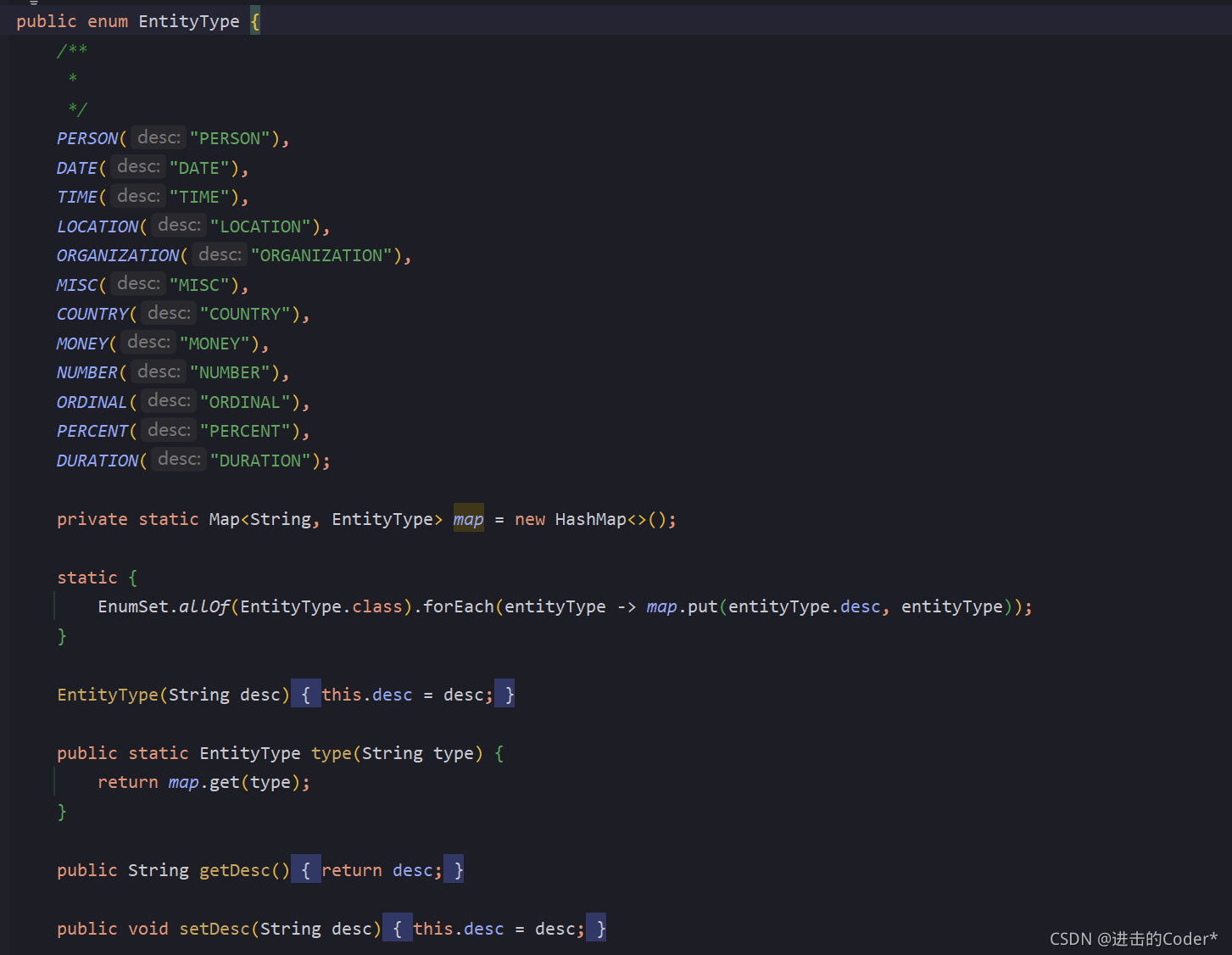Click the highlighted opening brace after EntityType

tap(255, 21)
